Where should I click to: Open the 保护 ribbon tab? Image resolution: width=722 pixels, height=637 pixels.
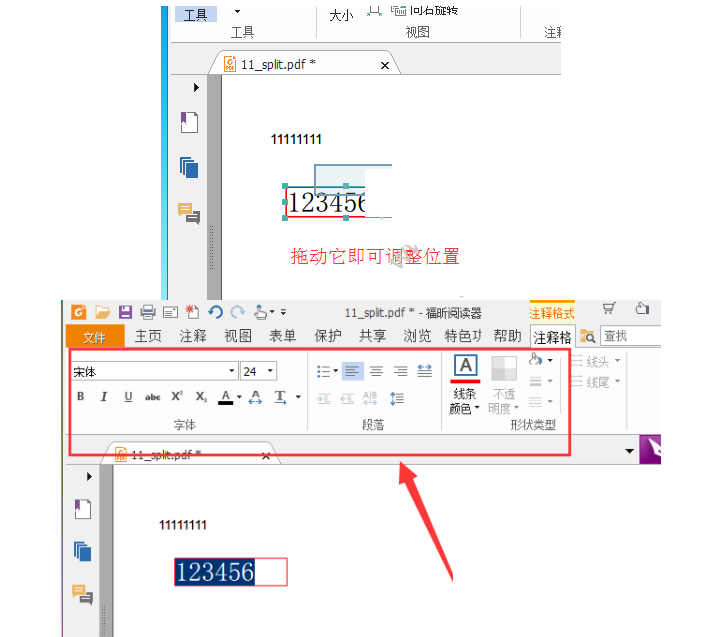[328, 336]
